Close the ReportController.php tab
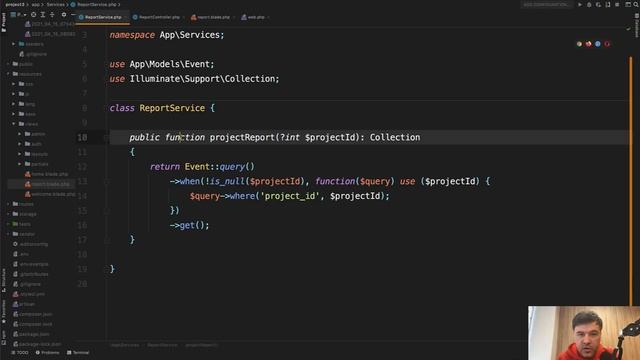640x360 pixels. tap(184, 17)
